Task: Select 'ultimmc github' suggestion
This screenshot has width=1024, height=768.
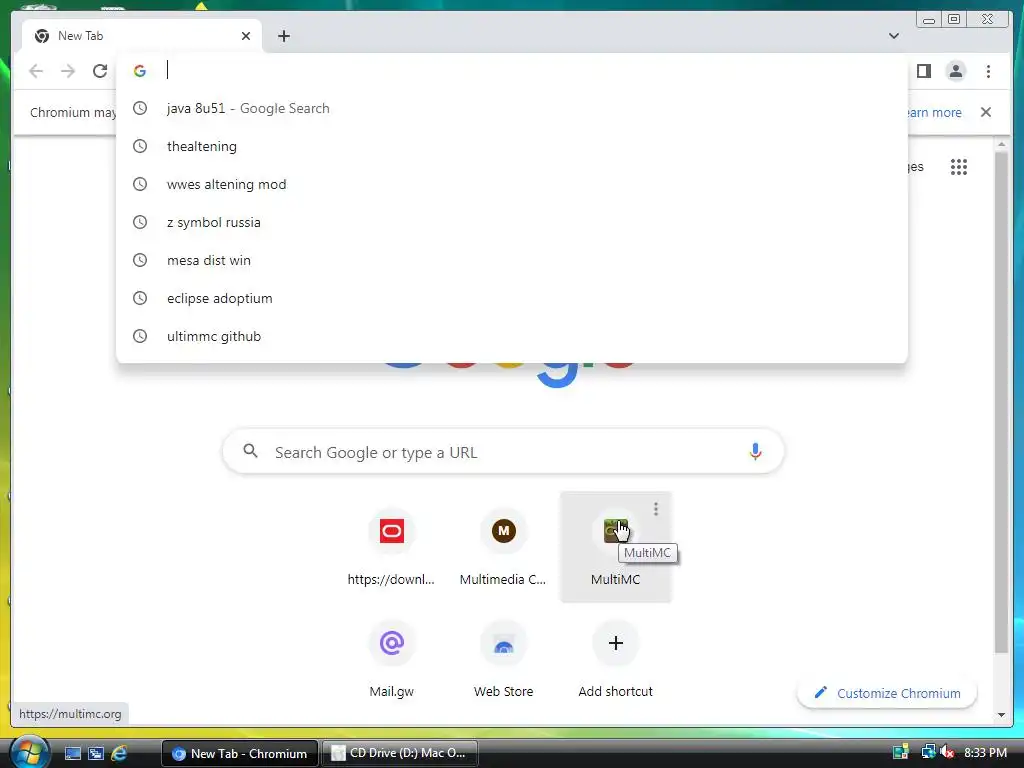Action: click(511, 336)
